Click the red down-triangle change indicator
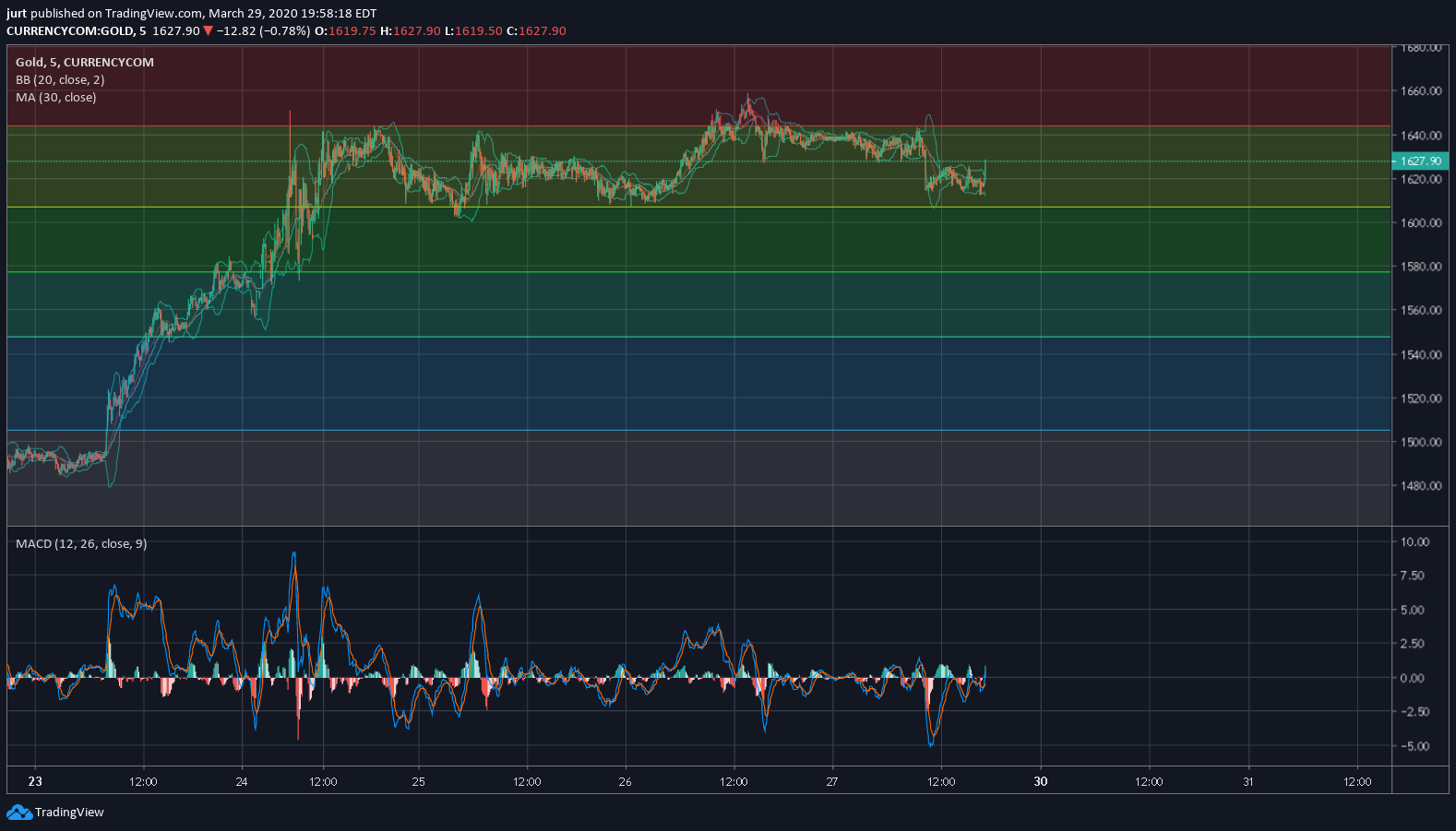1456x831 pixels. click(208, 30)
